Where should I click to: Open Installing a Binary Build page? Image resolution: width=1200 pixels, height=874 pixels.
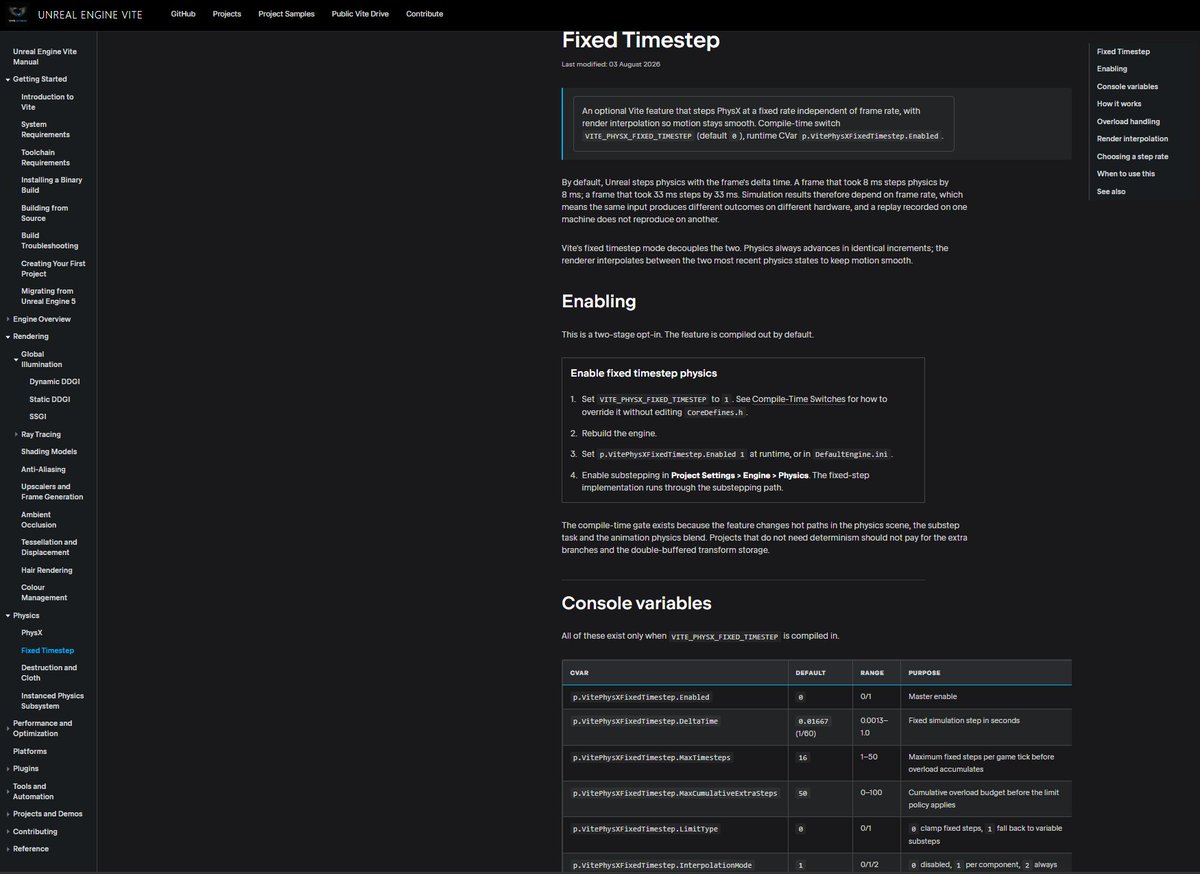click(x=52, y=185)
